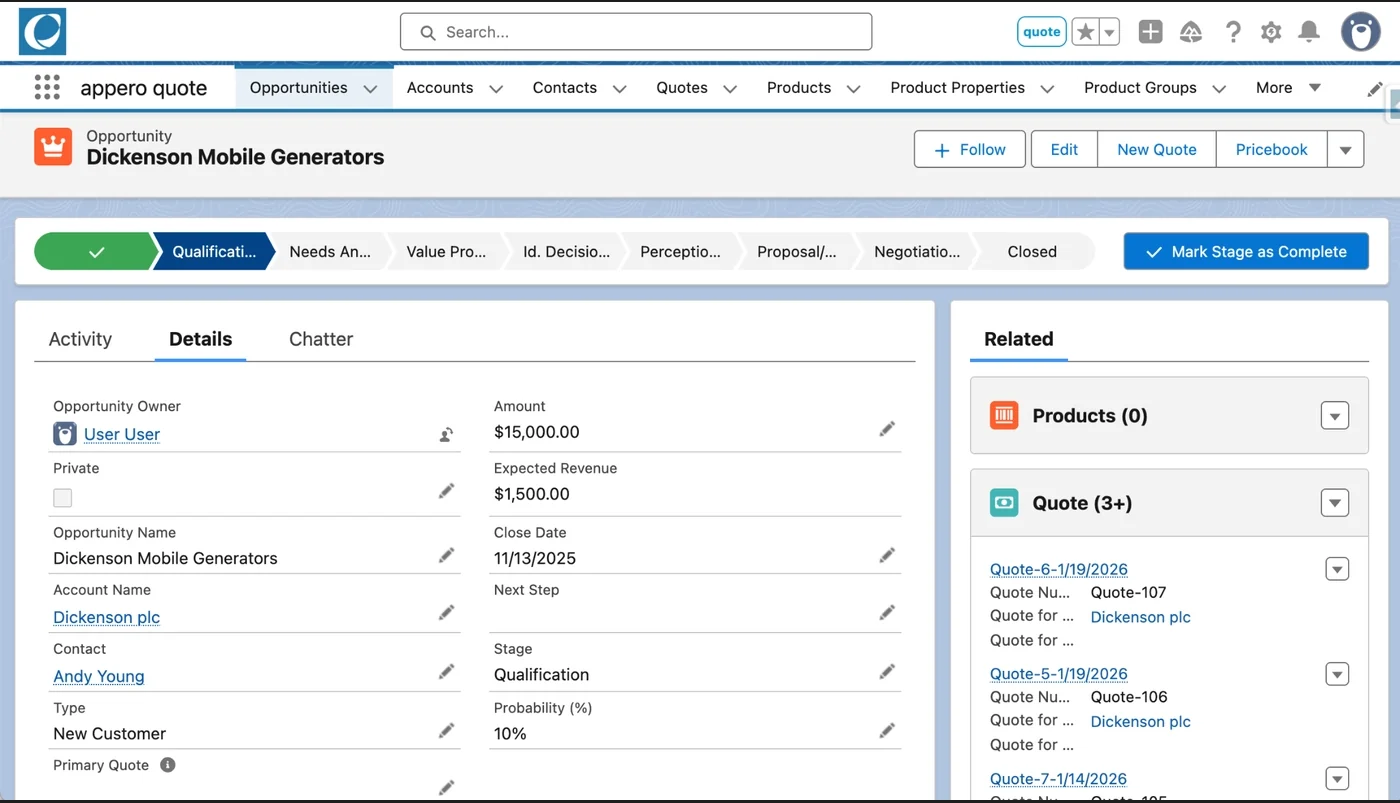
Task: Open the User User owner link
Action: click(x=122, y=434)
